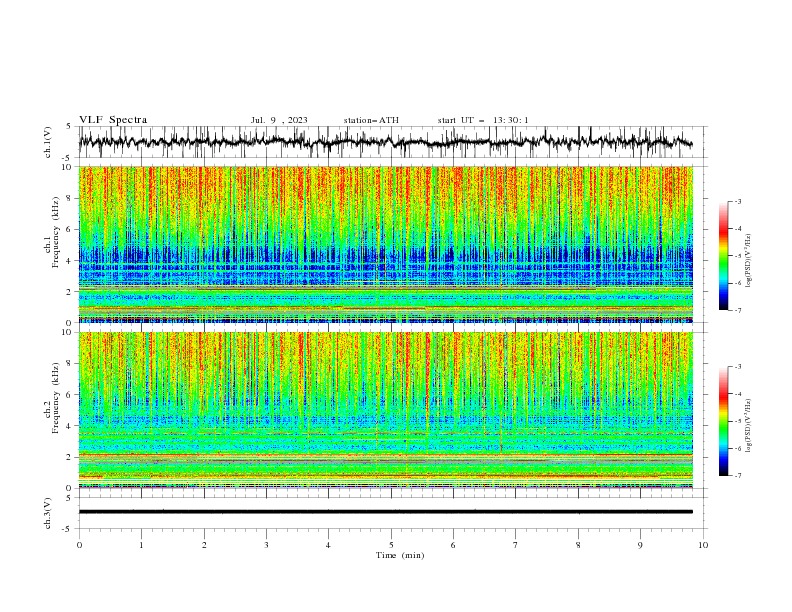The width and height of the screenshot is (792, 612).
Task: Click the "-7" tick on the upper colorbar
Action: pyautogui.click(x=737, y=310)
